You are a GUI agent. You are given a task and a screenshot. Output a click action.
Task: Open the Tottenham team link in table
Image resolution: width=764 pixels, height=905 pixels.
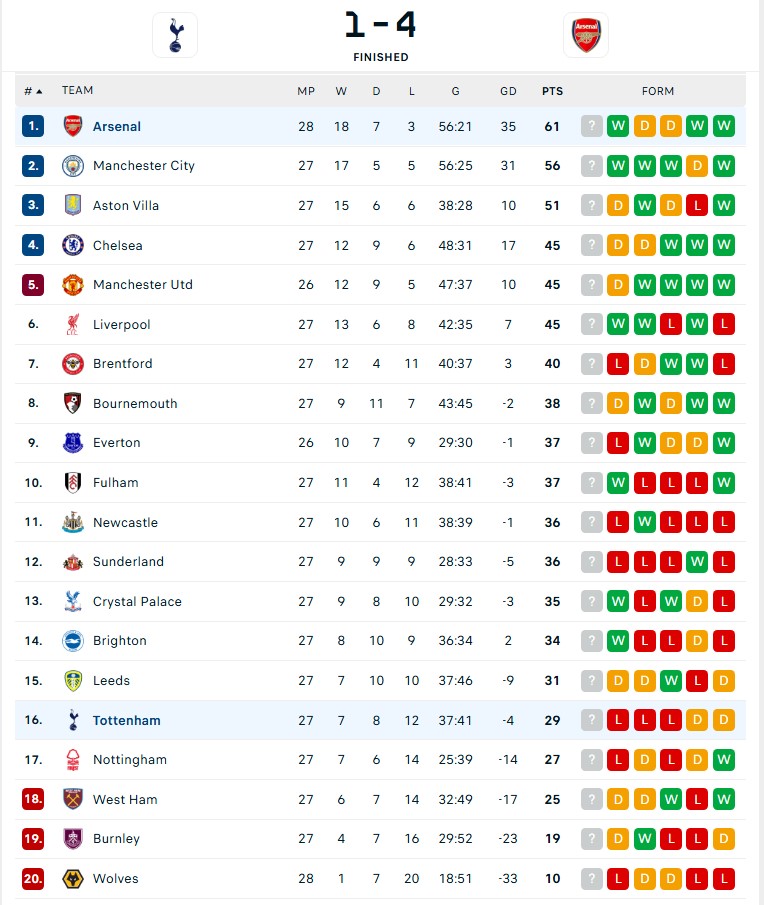point(126,720)
